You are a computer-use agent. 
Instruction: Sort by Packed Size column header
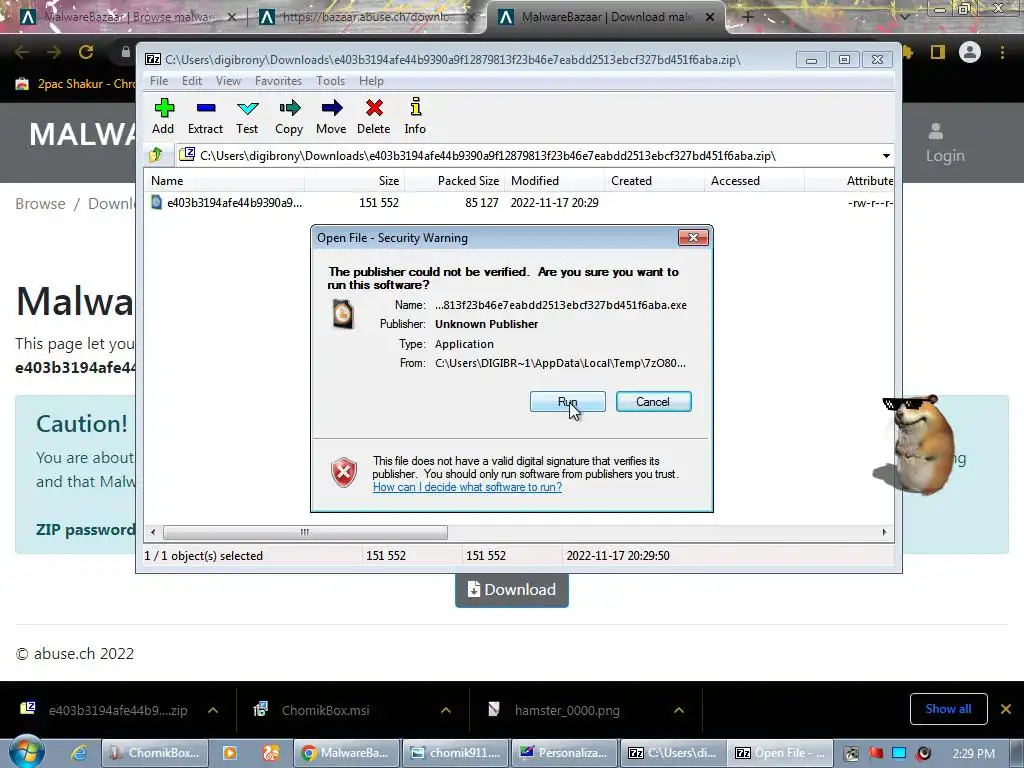[455, 181]
